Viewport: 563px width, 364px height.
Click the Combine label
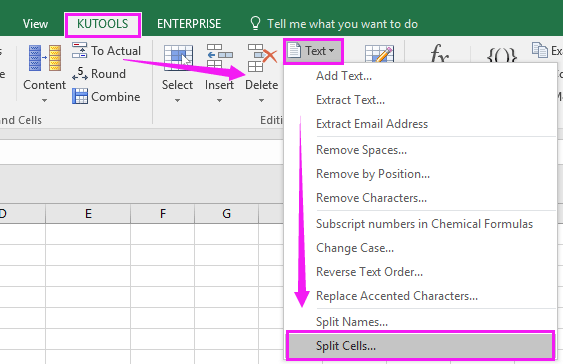coord(116,97)
